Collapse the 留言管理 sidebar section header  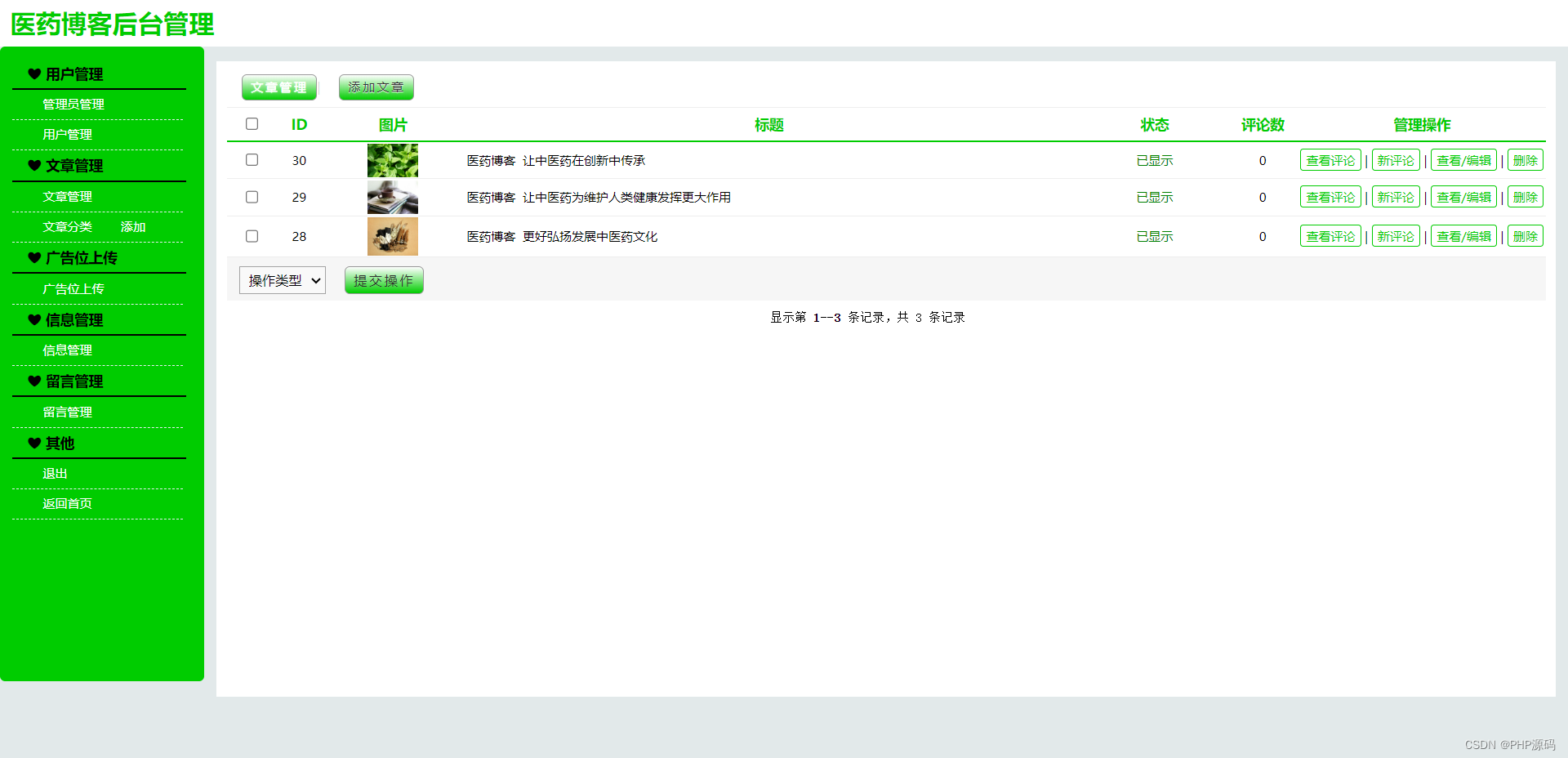point(74,381)
